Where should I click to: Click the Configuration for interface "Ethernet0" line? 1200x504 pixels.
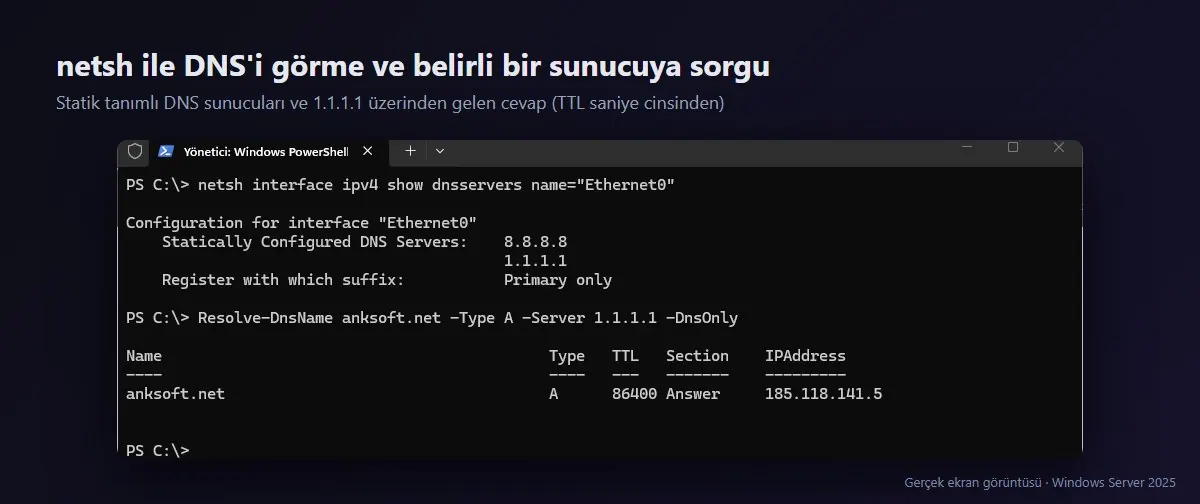(x=301, y=222)
